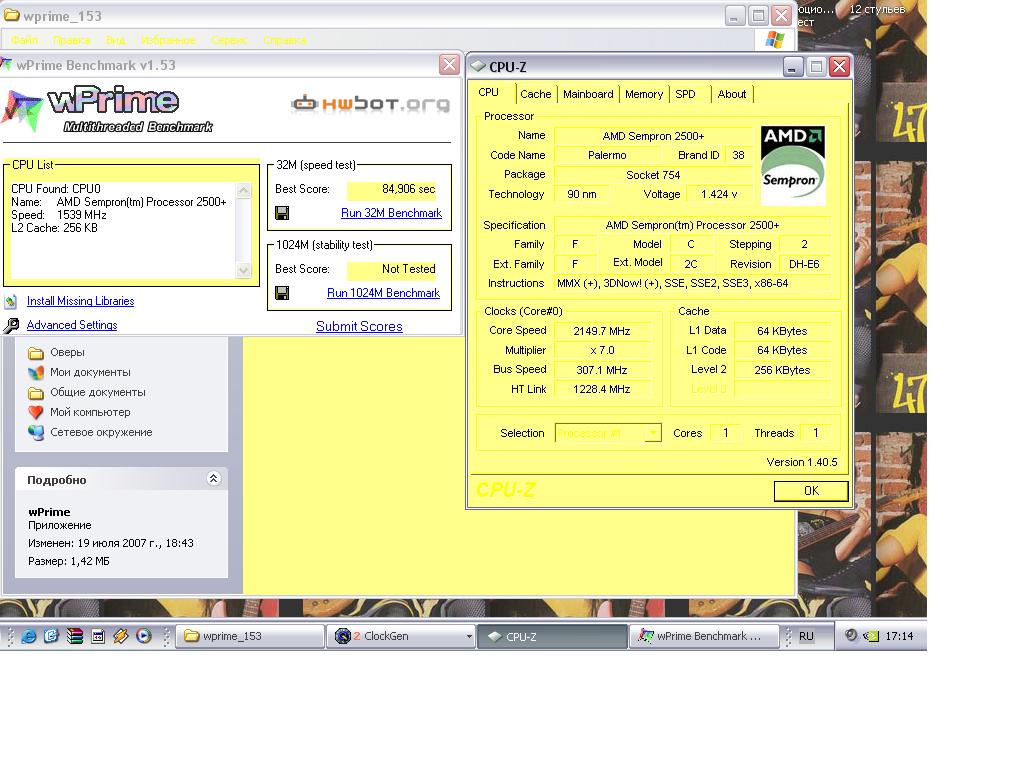This screenshot has height=768, width=1024.
Task: Click the Core Speed value 2149.7 MHz
Action: pyautogui.click(x=601, y=331)
